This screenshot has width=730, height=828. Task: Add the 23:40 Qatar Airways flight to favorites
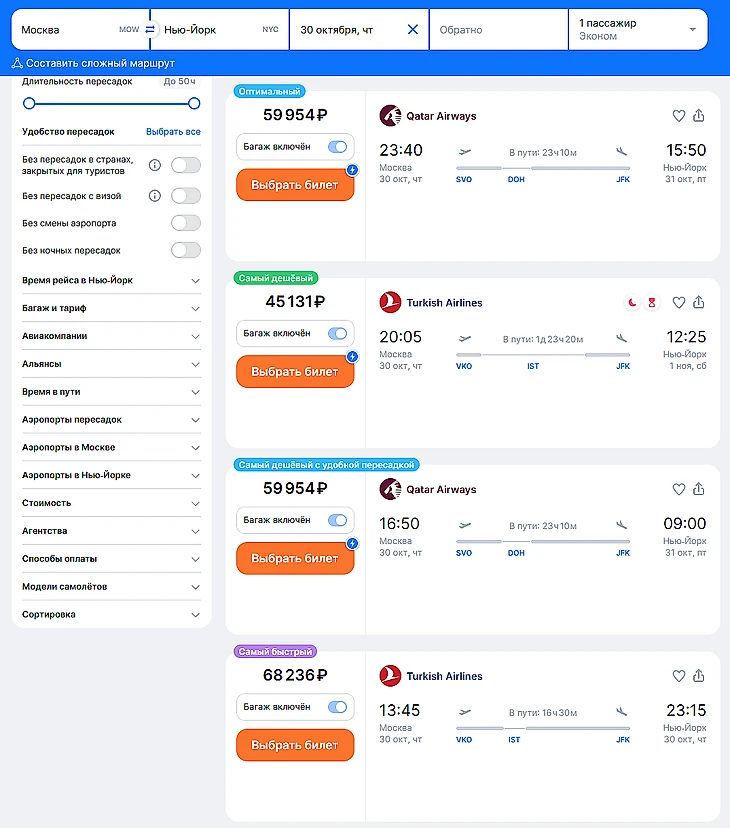coord(679,116)
